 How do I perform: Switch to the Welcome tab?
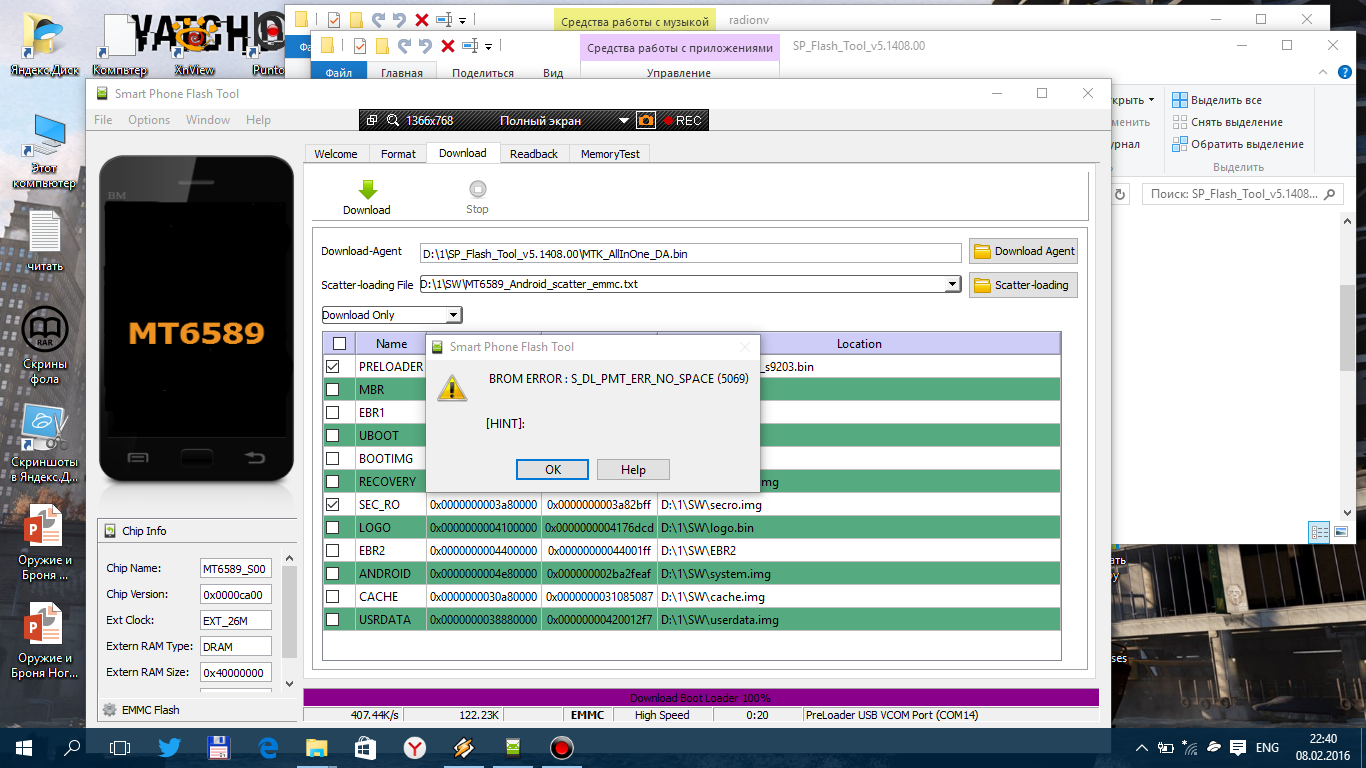coord(336,154)
